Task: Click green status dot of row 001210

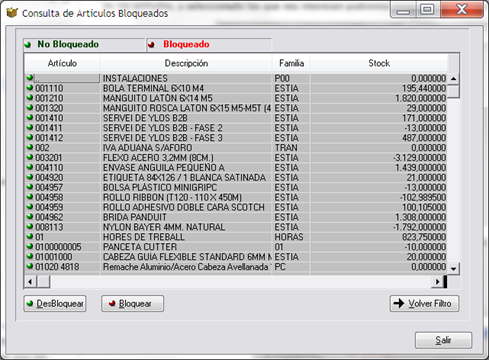Action: [30, 98]
